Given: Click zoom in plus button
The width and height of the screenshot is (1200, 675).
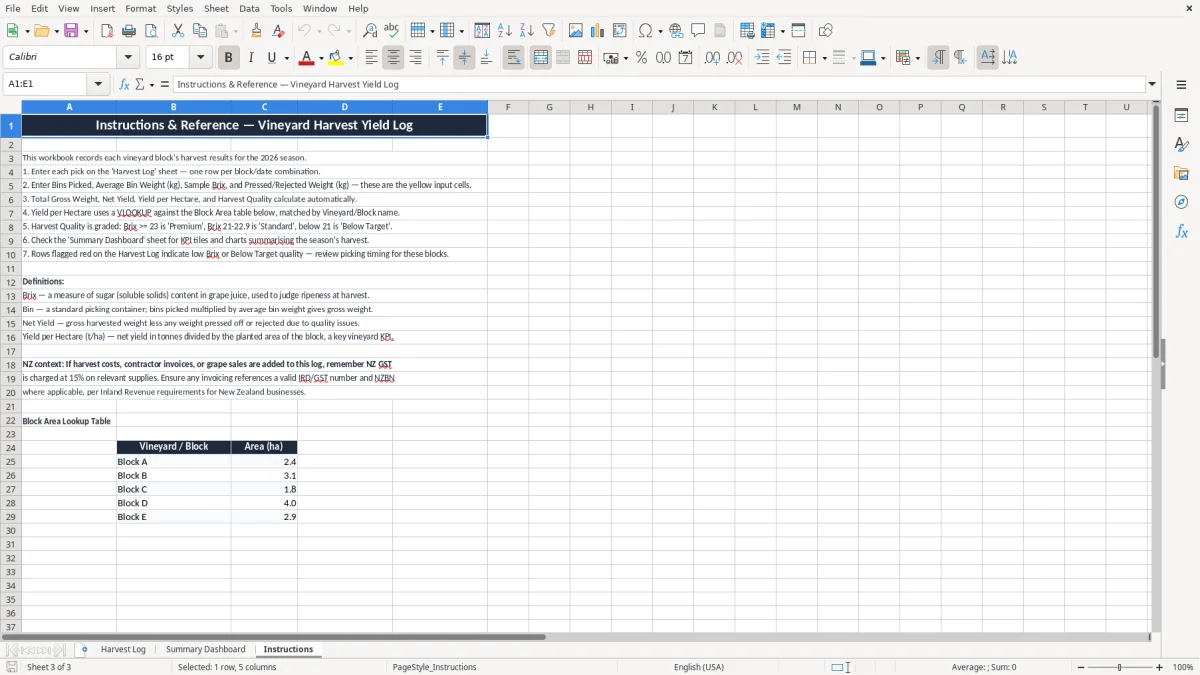Looking at the screenshot, I should tap(1160, 667).
